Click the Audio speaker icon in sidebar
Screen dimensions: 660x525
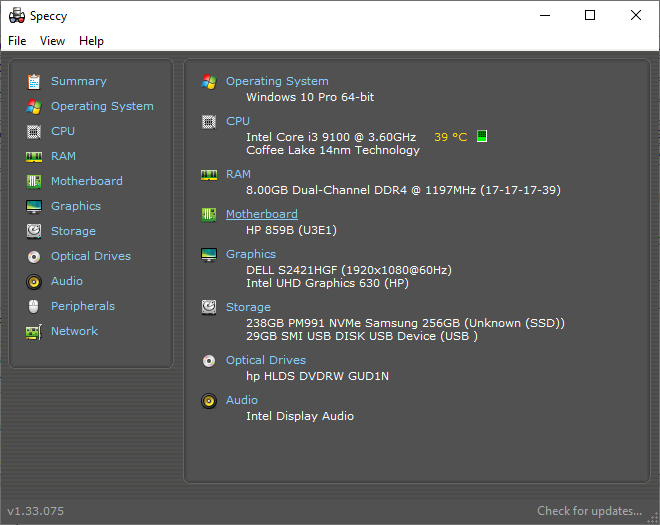(x=34, y=282)
